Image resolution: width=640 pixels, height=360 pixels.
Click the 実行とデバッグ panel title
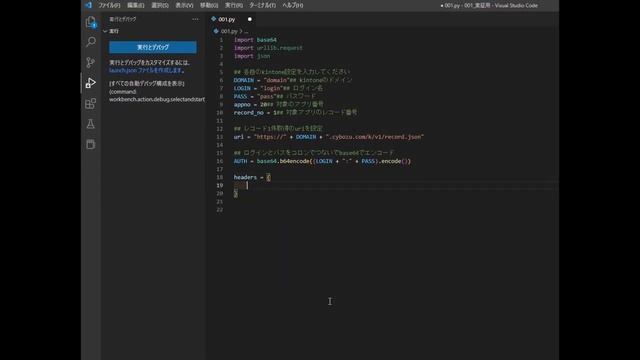click(x=123, y=19)
